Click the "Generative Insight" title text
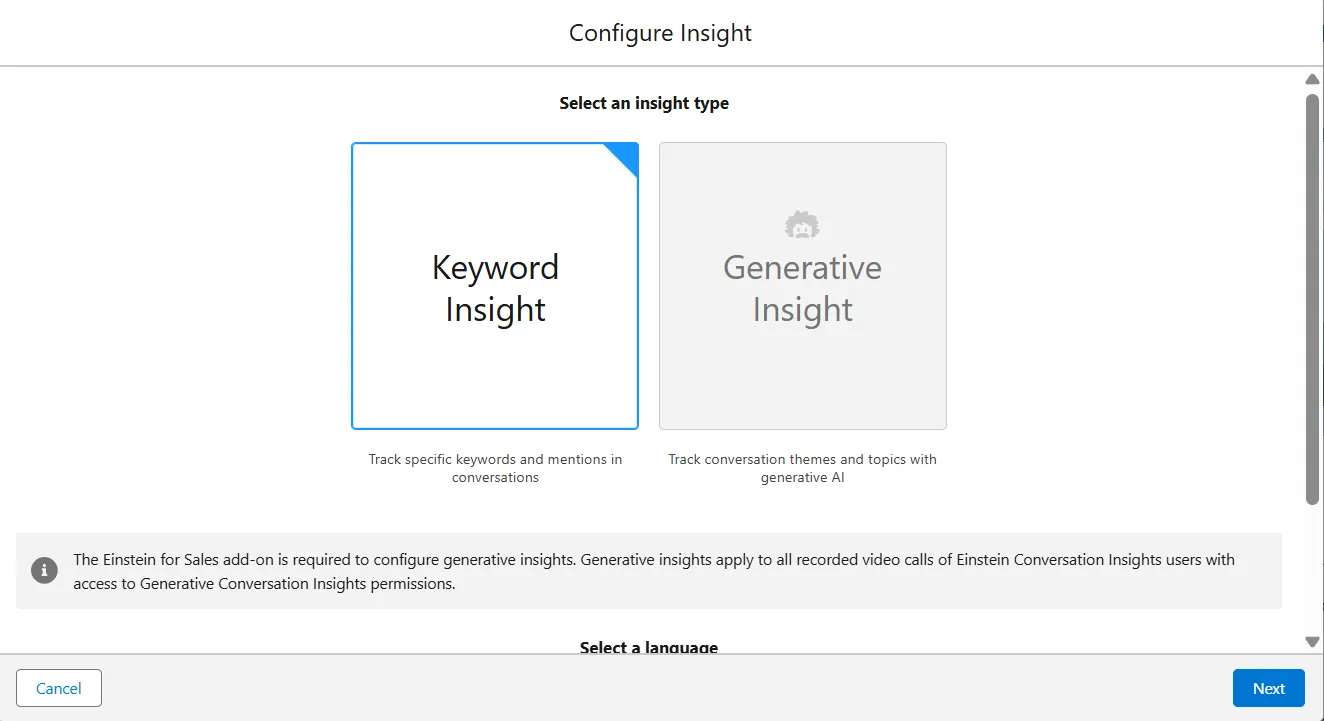 pyautogui.click(x=802, y=288)
